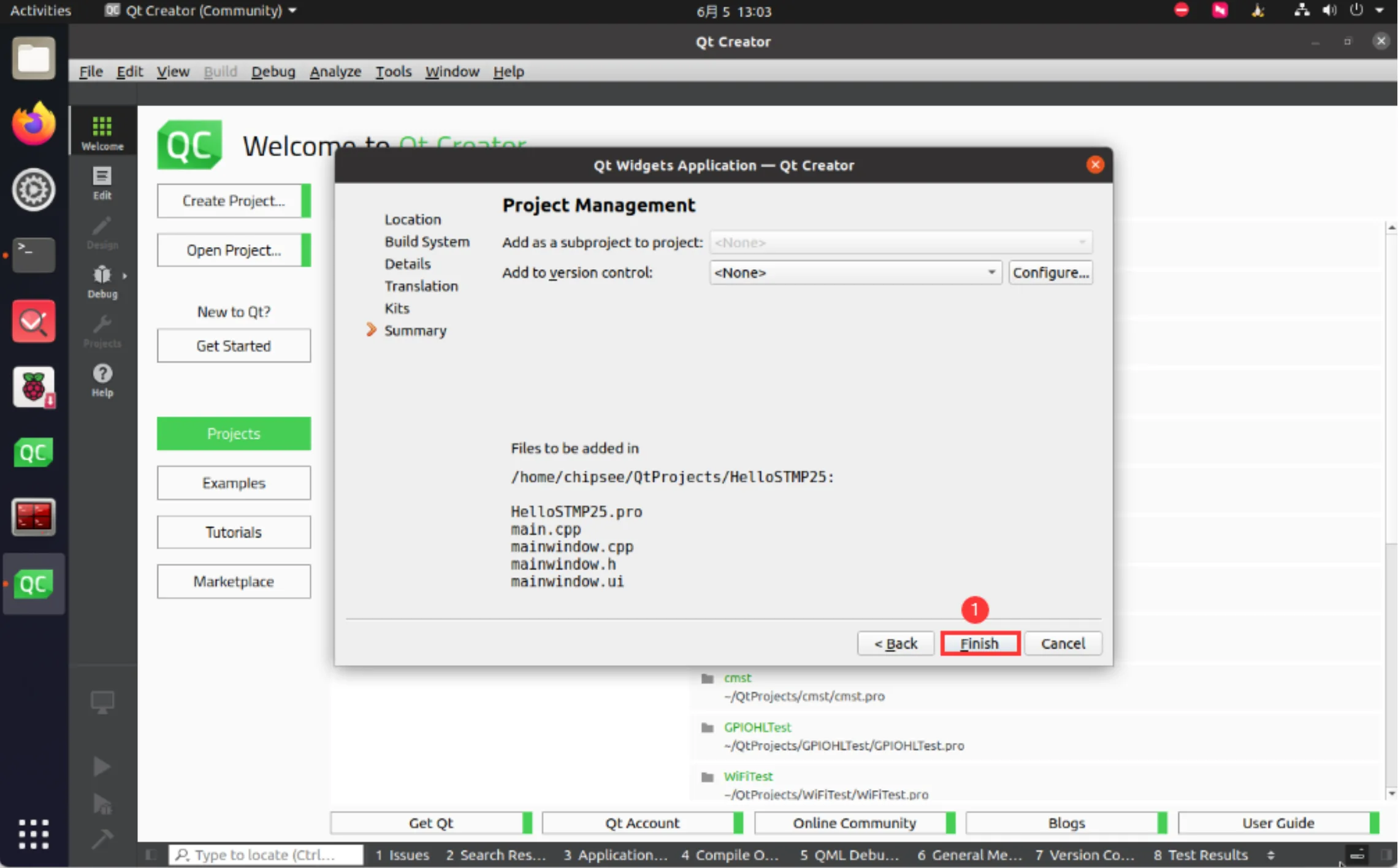Image resolution: width=1398 pixels, height=868 pixels.
Task: Open Settings gear in dock
Action: tap(34, 190)
